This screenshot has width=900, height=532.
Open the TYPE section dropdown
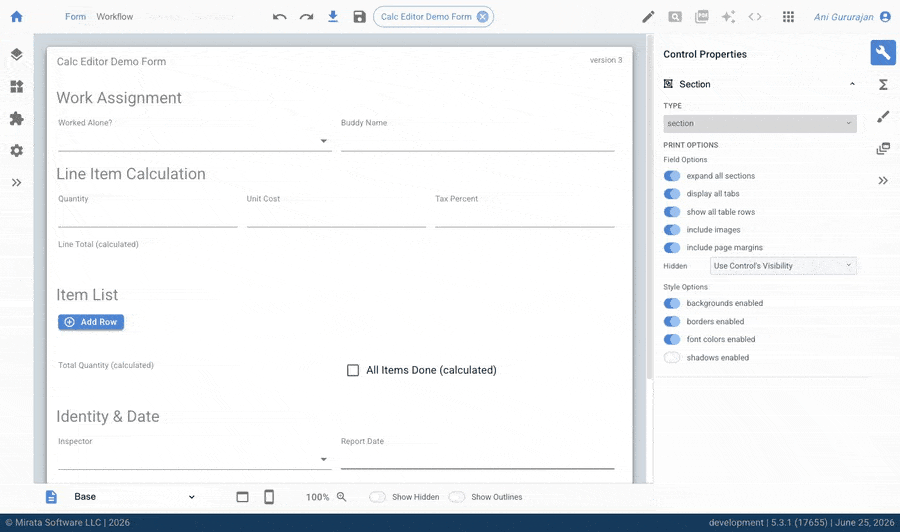[x=760, y=123]
